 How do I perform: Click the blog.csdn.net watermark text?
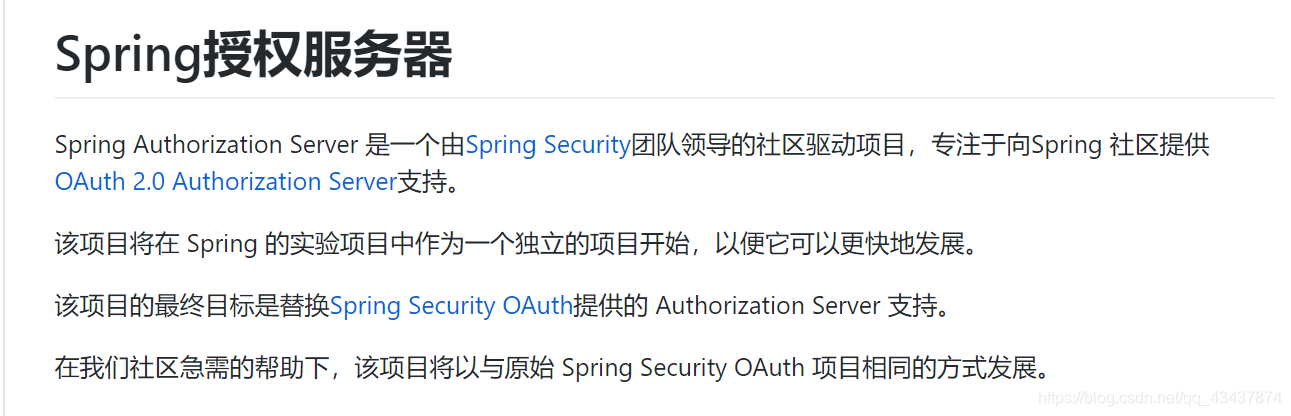point(1160,398)
